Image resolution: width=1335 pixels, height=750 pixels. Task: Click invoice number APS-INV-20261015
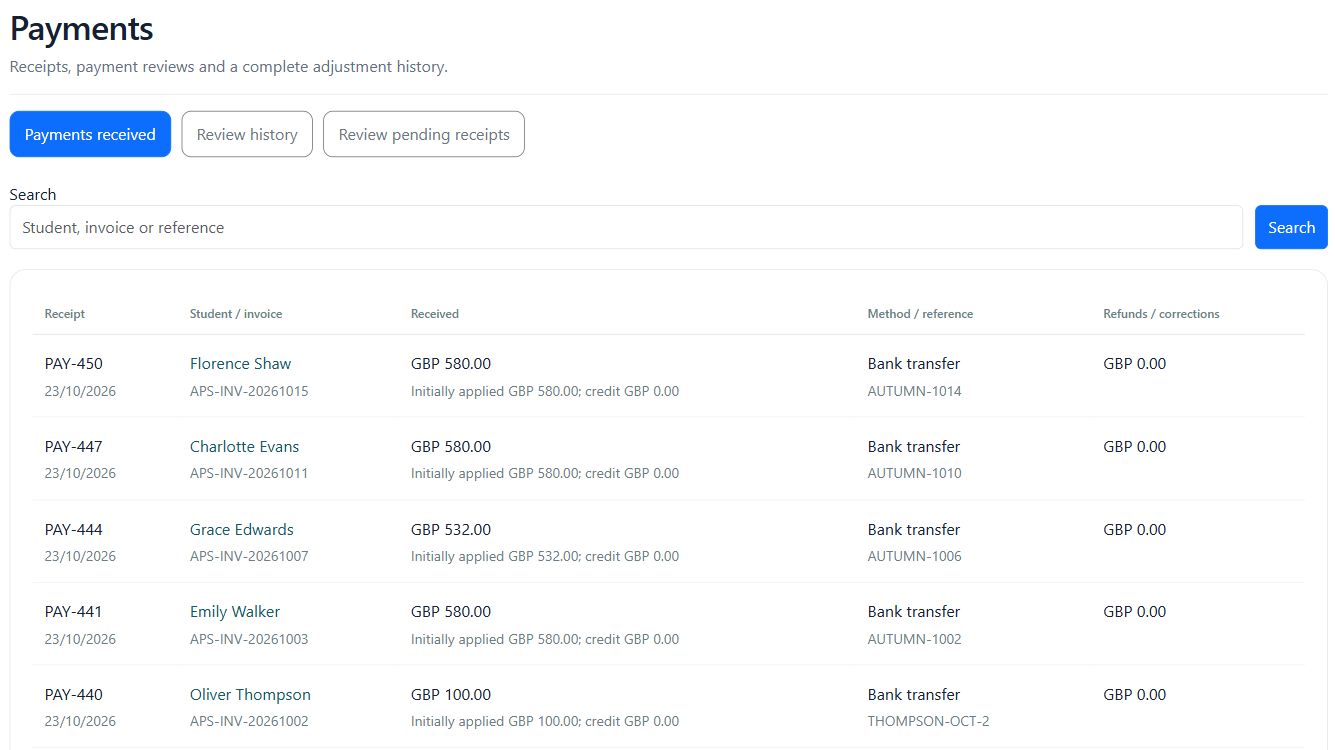(x=249, y=391)
